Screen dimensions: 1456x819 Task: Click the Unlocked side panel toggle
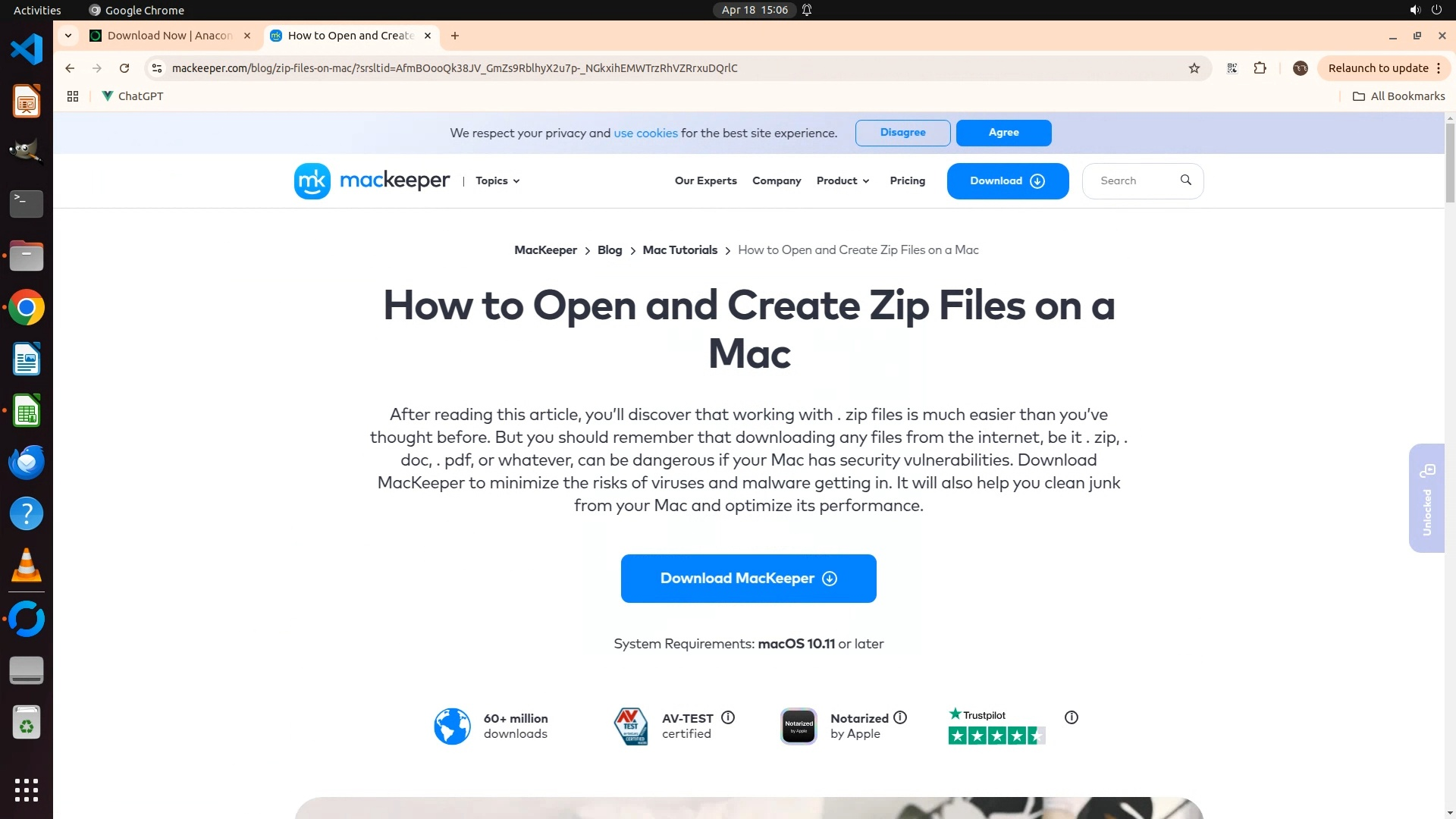[x=1426, y=498]
